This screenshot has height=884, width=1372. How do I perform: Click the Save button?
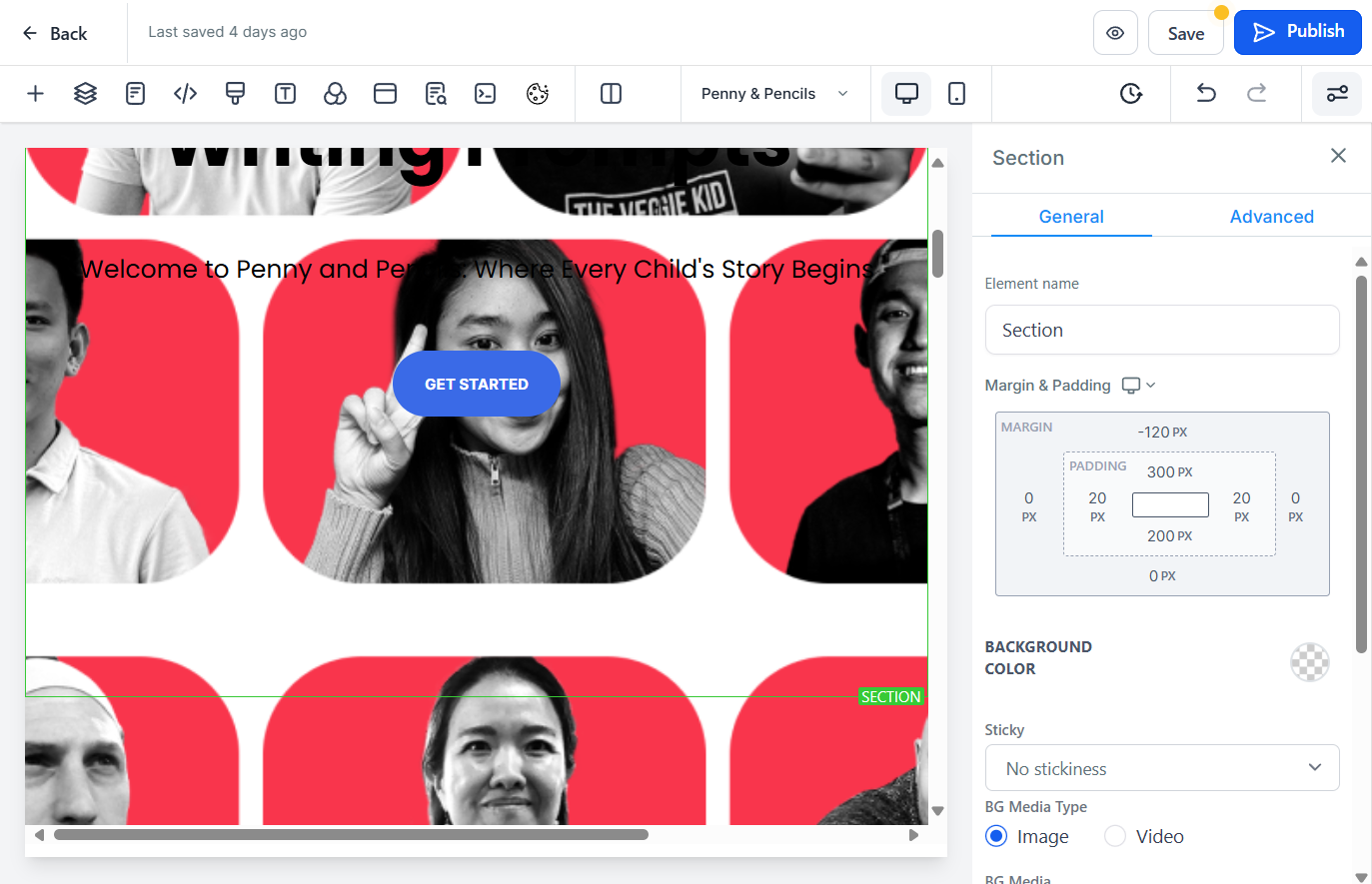click(1186, 33)
